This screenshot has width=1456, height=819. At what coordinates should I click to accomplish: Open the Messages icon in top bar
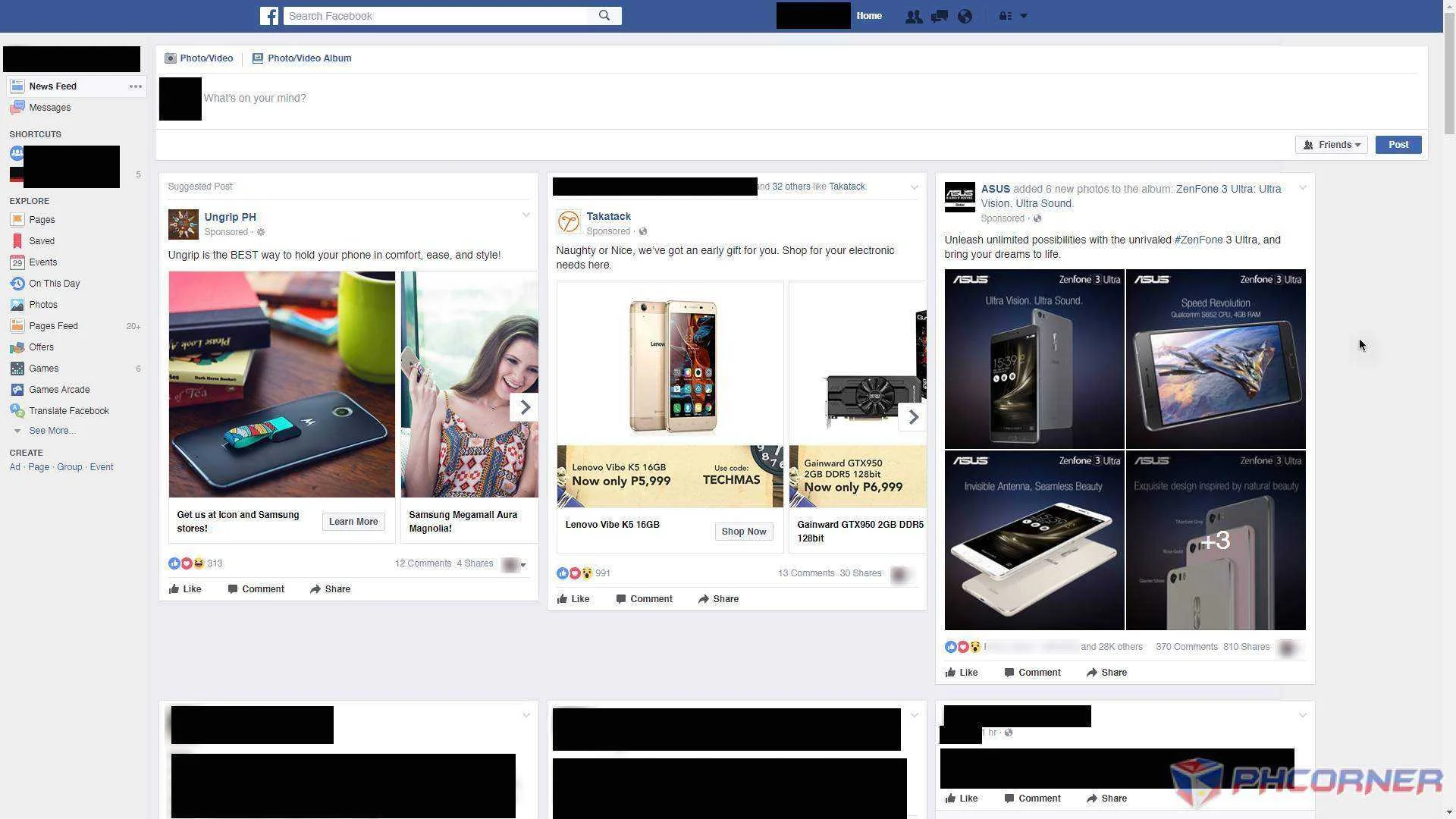(x=940, y=16)
